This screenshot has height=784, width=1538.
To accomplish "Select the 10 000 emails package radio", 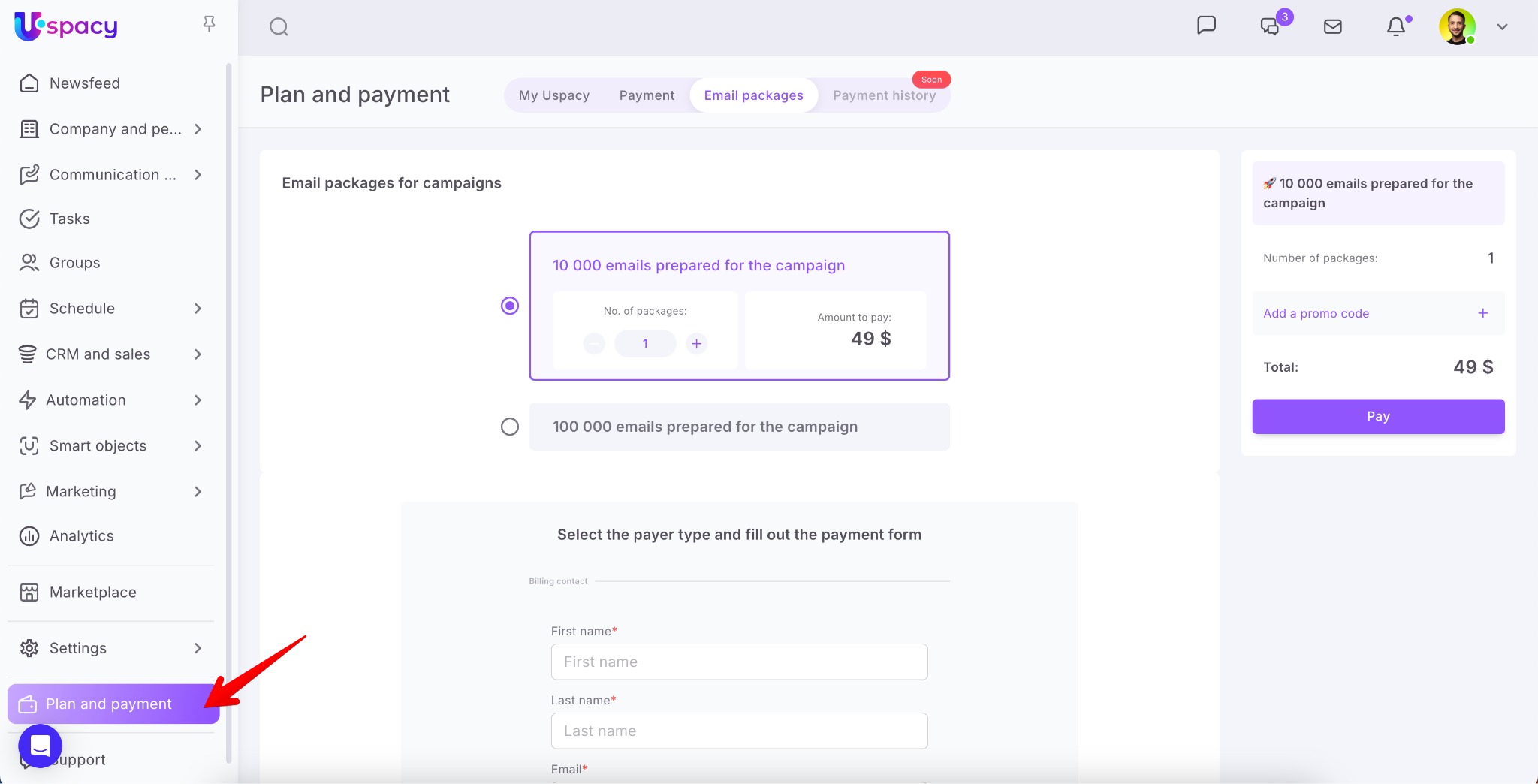I will [x=510, y=306].
